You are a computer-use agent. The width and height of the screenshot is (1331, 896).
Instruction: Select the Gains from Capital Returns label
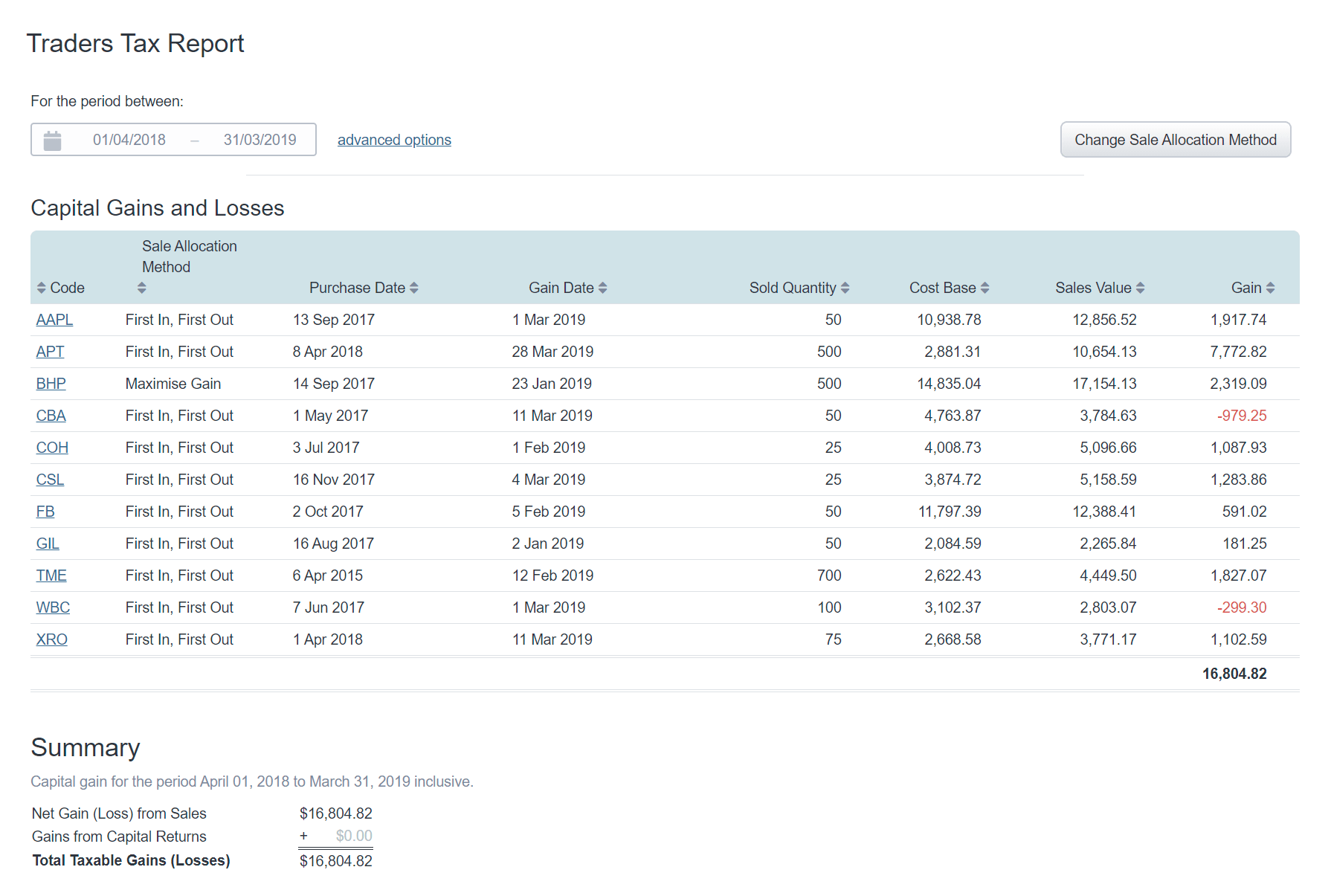[119, 837]
